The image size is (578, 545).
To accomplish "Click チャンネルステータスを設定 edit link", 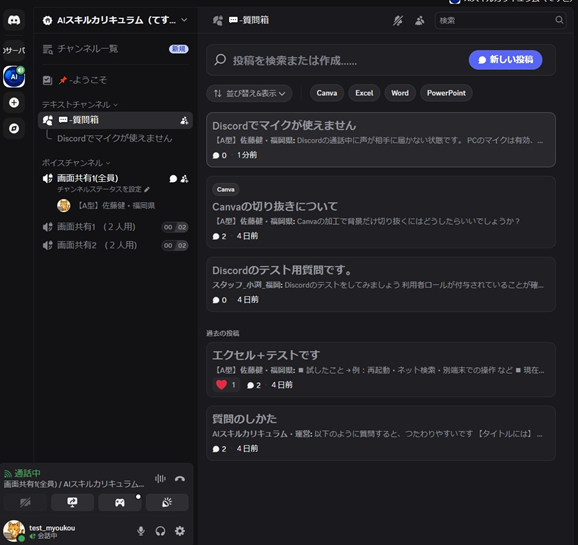I will [103, 189].
